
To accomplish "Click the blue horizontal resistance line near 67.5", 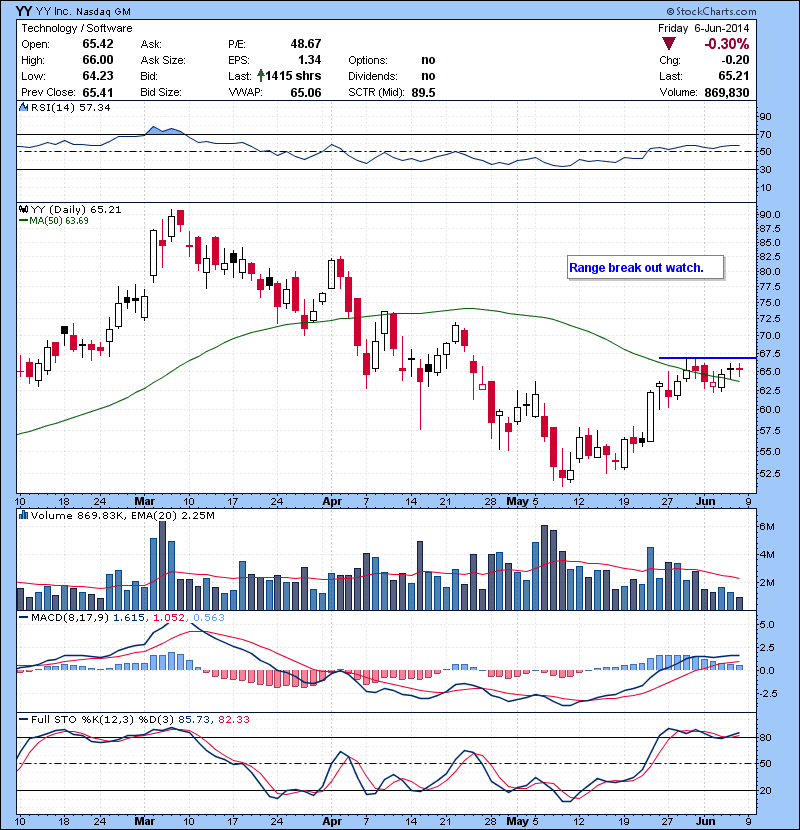I will coord(707,358).
